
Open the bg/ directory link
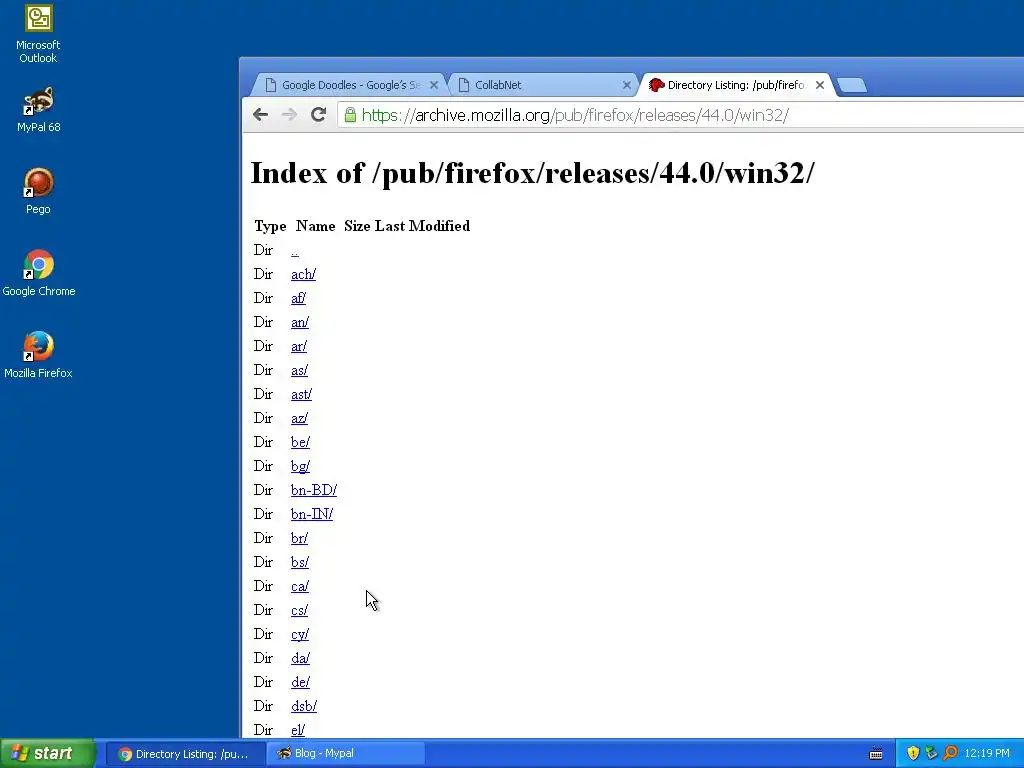click(300, 466)
